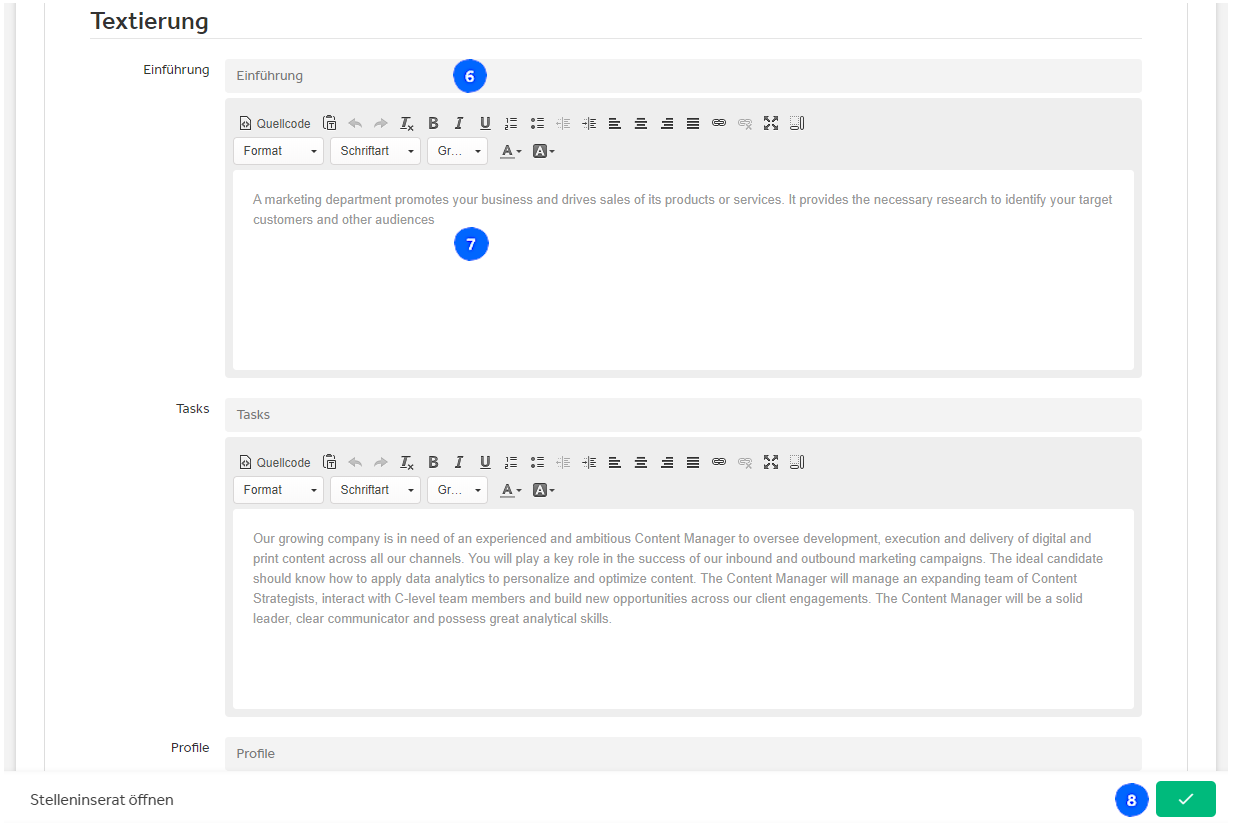Increase indent in Tasks editor
The width and height of the screenshot is (1233, 827).
[589, 463]
